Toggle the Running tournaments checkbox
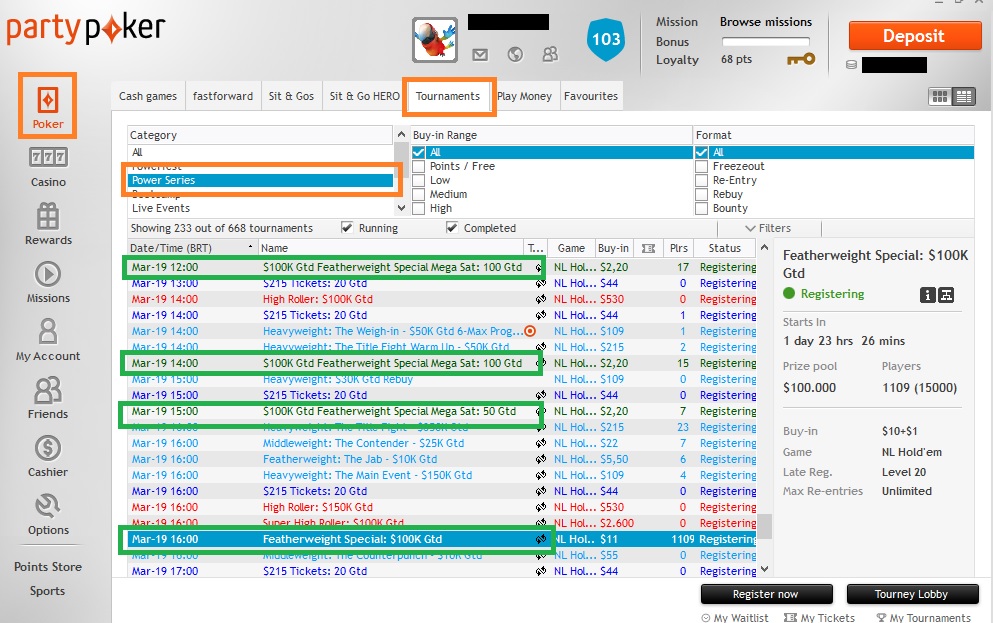 click(347, 227)
